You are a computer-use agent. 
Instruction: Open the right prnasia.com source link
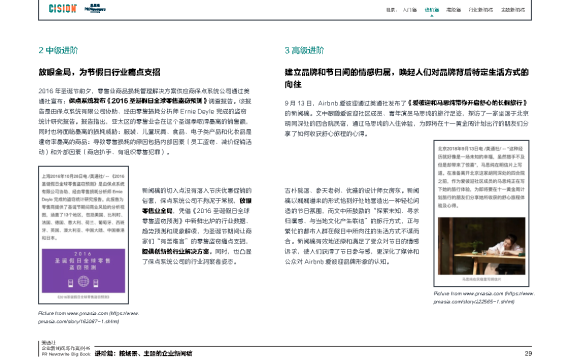point(484,297)
